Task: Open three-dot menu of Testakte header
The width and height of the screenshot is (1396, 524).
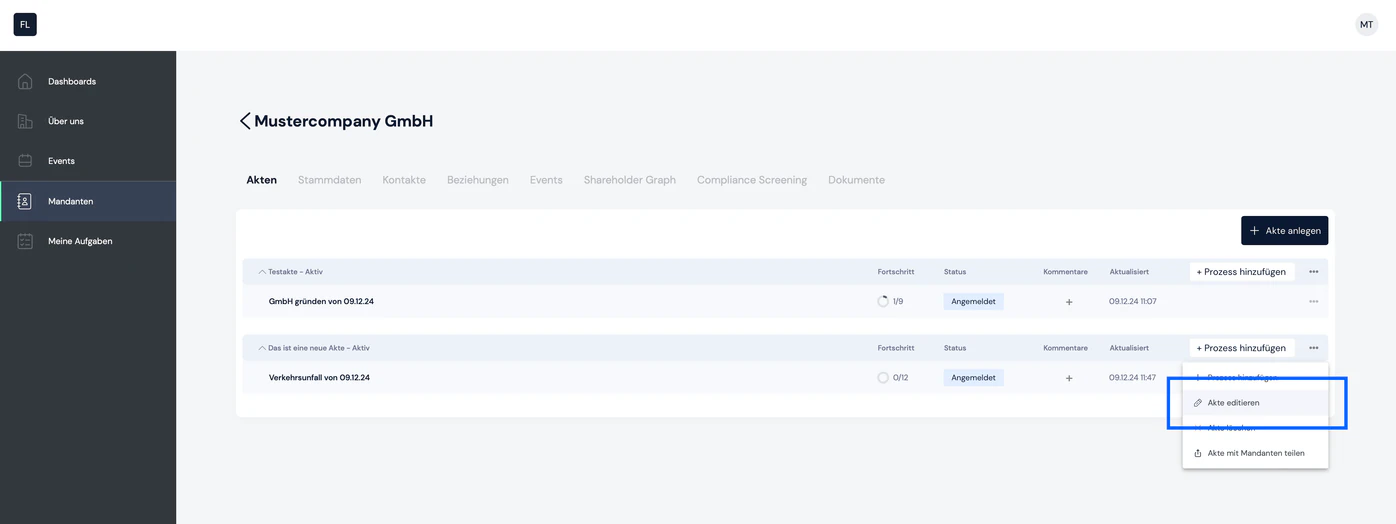Action: [1313, 272]
